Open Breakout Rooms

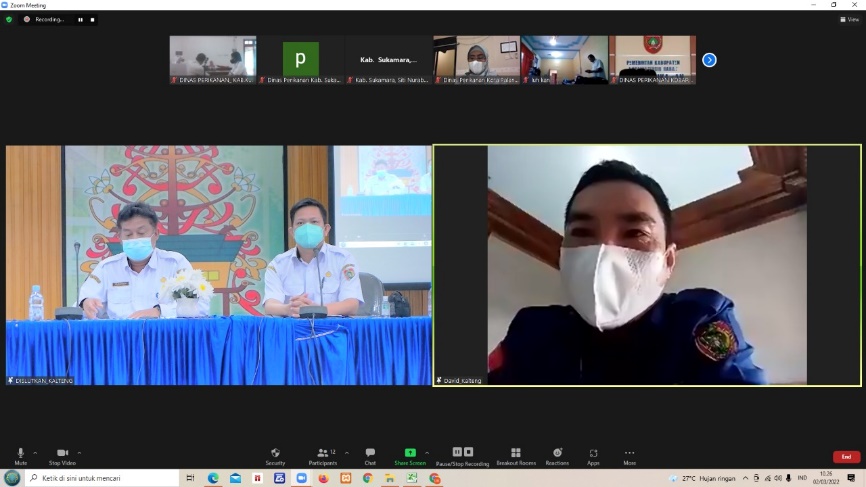point(515,455)
